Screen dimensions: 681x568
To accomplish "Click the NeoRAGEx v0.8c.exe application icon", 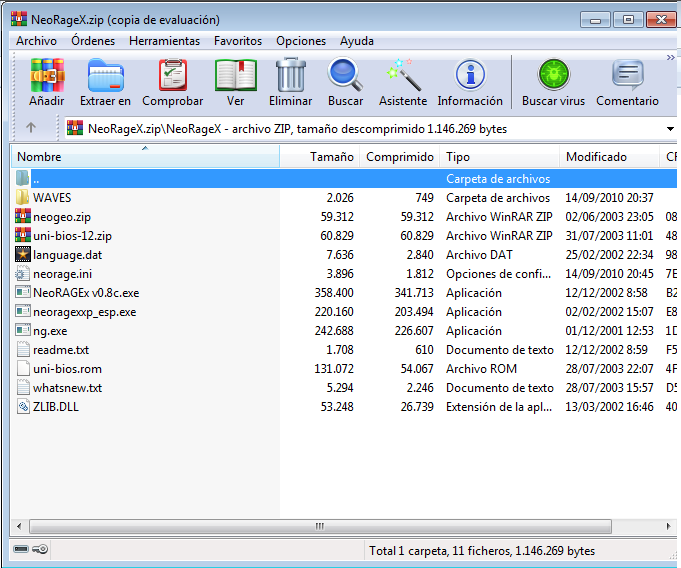I will pyautogui.click(x=23, y=292).
